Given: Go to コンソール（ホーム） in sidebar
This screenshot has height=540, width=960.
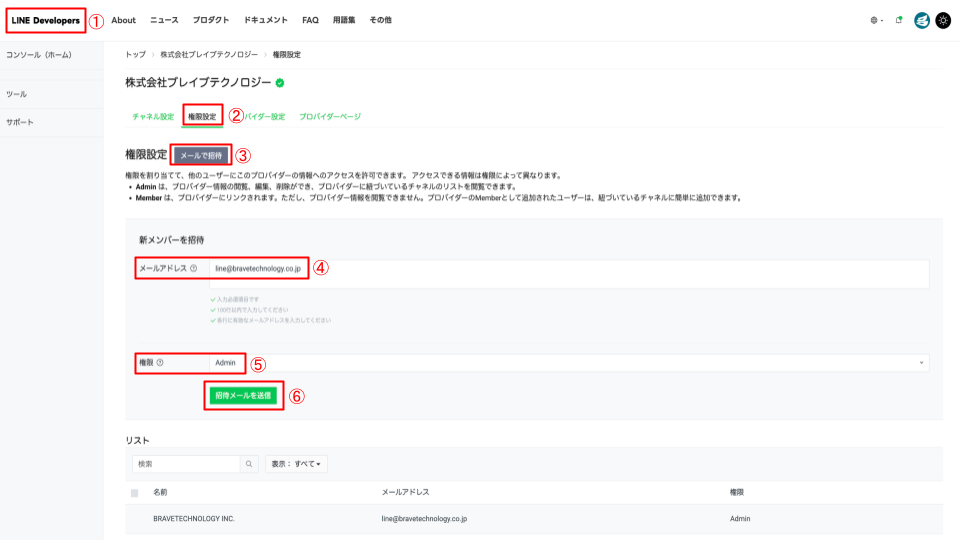Looking at the screenshot, I should point(39,55).
